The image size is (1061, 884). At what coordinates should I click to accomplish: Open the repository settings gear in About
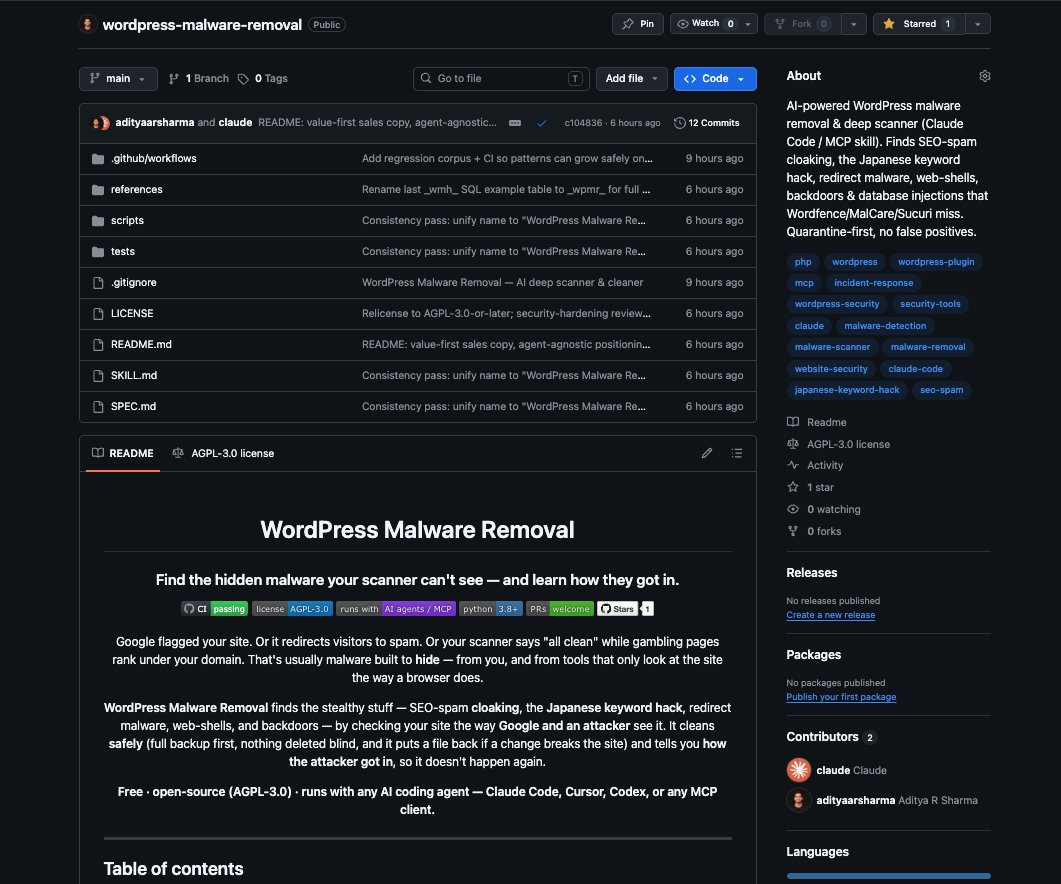tap(985, 76)
